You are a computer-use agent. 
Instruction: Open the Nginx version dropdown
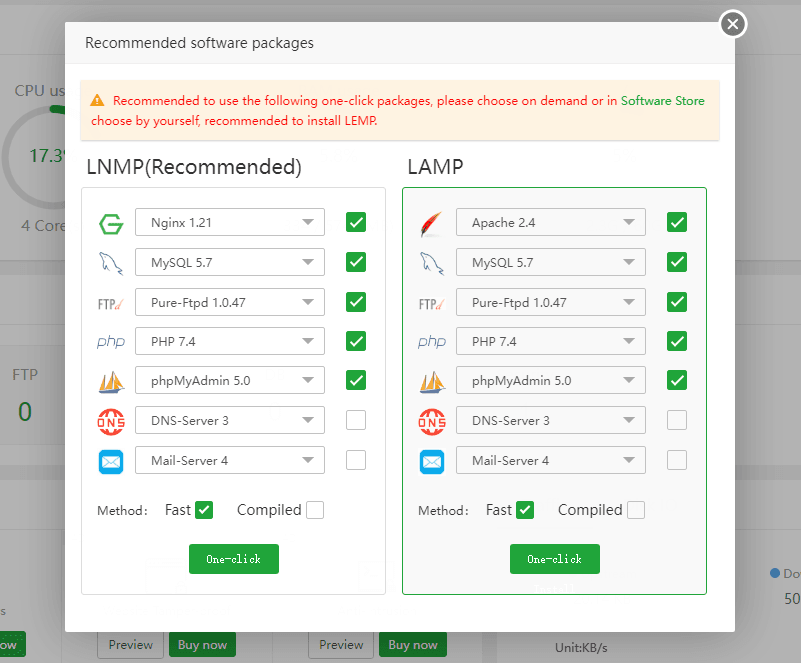[x=229, y=222]
